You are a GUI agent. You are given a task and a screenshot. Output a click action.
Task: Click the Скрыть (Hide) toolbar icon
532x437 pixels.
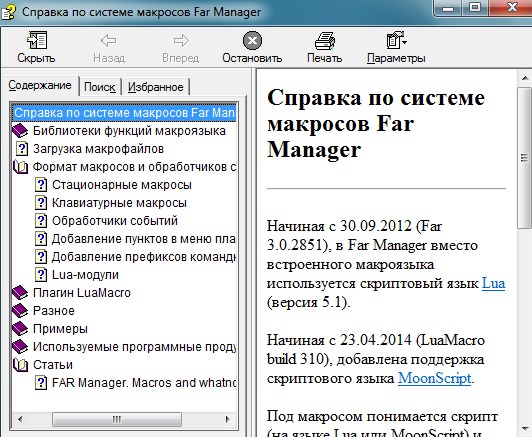tap(37, 40)
